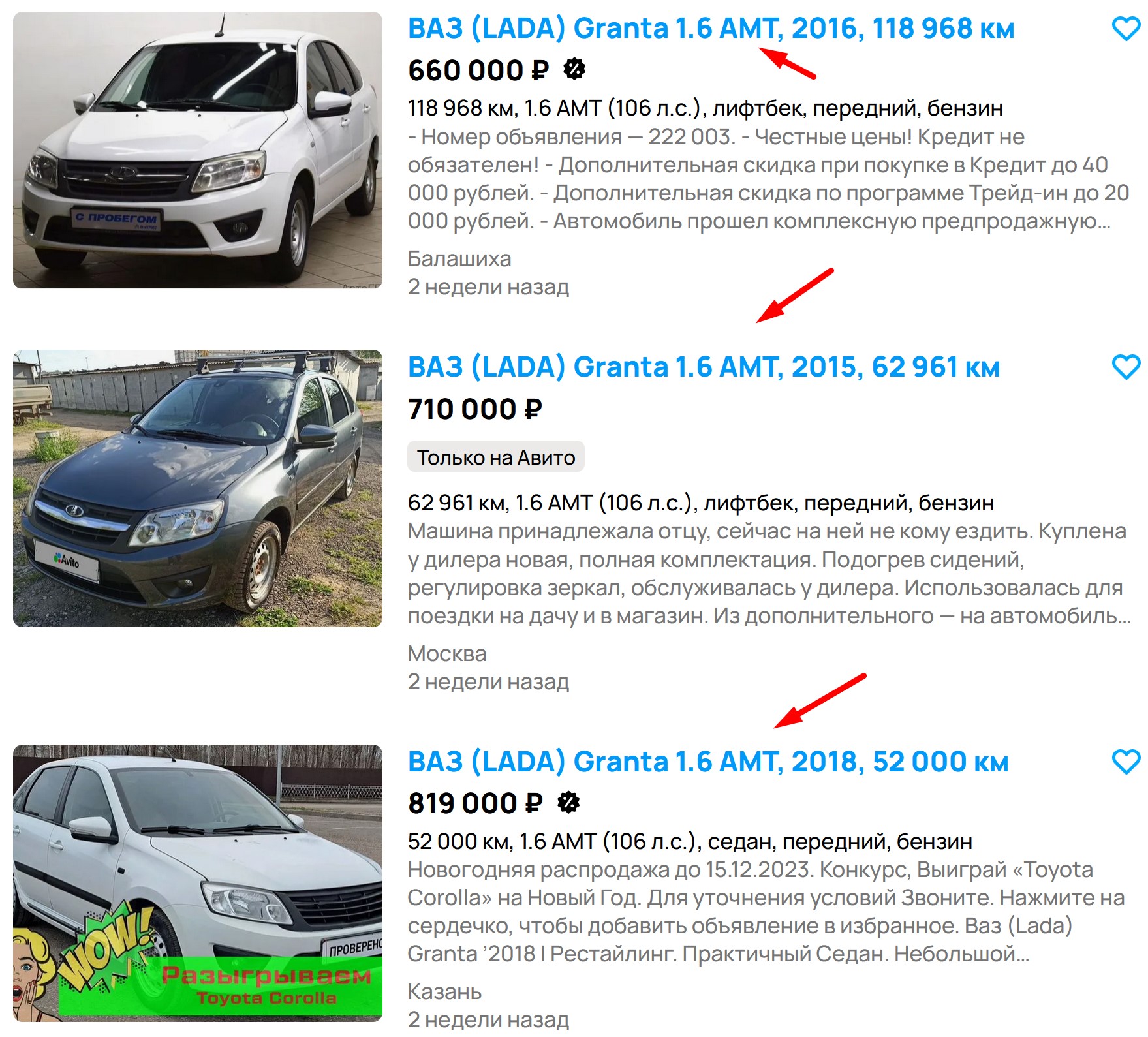This screenshot has height=1037, width=1148.
Task: Click description starting with Машина принадлежала отцу
Action: (x=769, y=574)
